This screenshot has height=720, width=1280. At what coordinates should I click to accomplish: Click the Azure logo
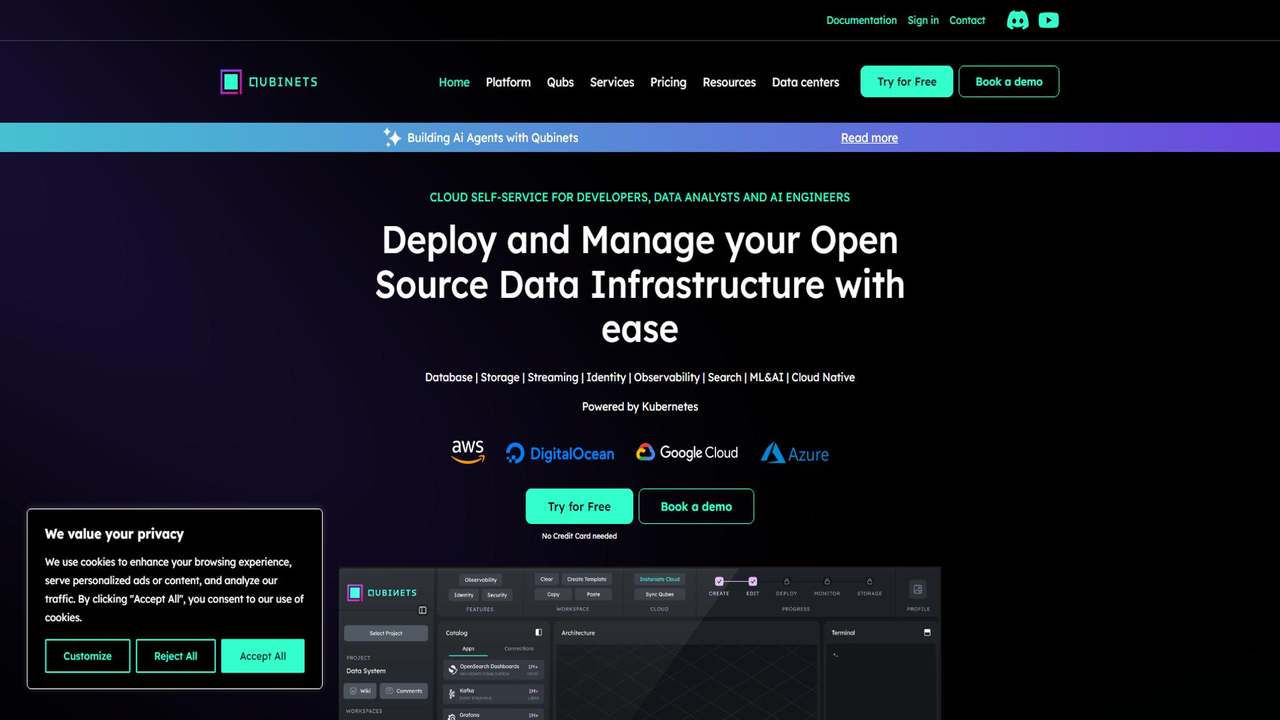pyautogui.click(x=795, y=453)
